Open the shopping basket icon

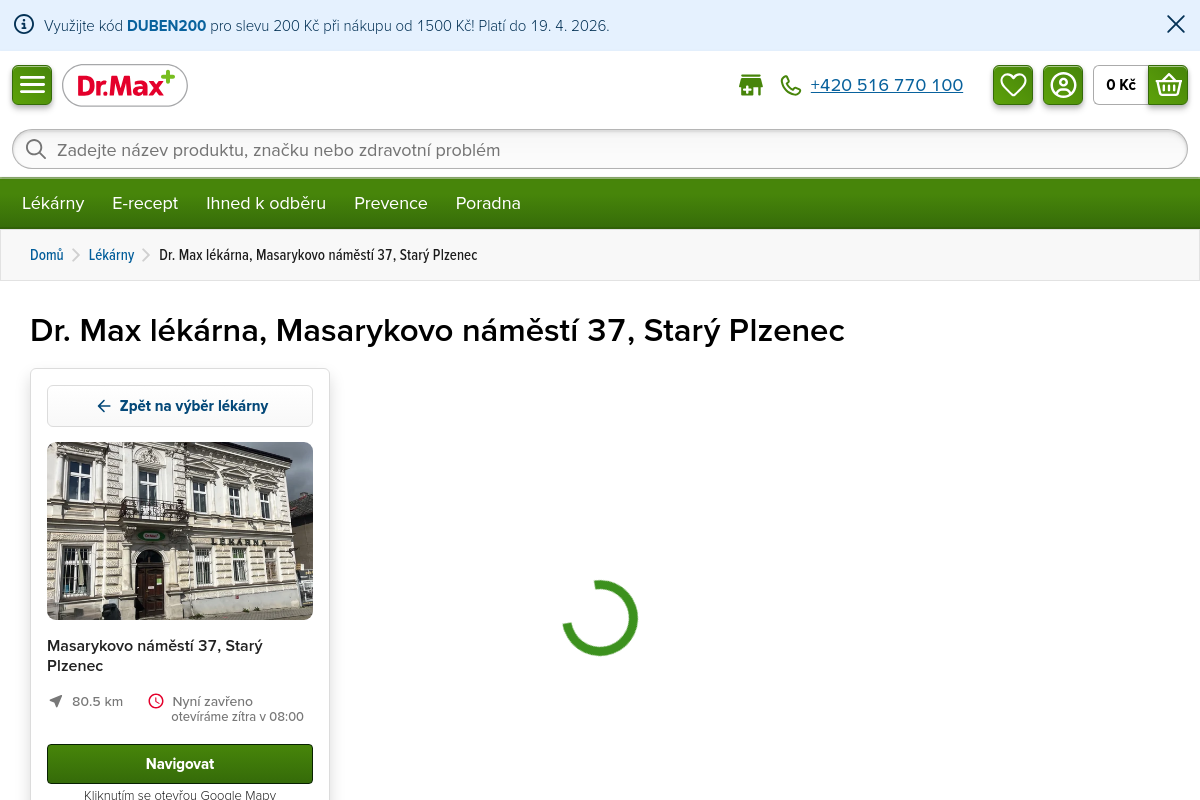click(x=1168, y=85)
